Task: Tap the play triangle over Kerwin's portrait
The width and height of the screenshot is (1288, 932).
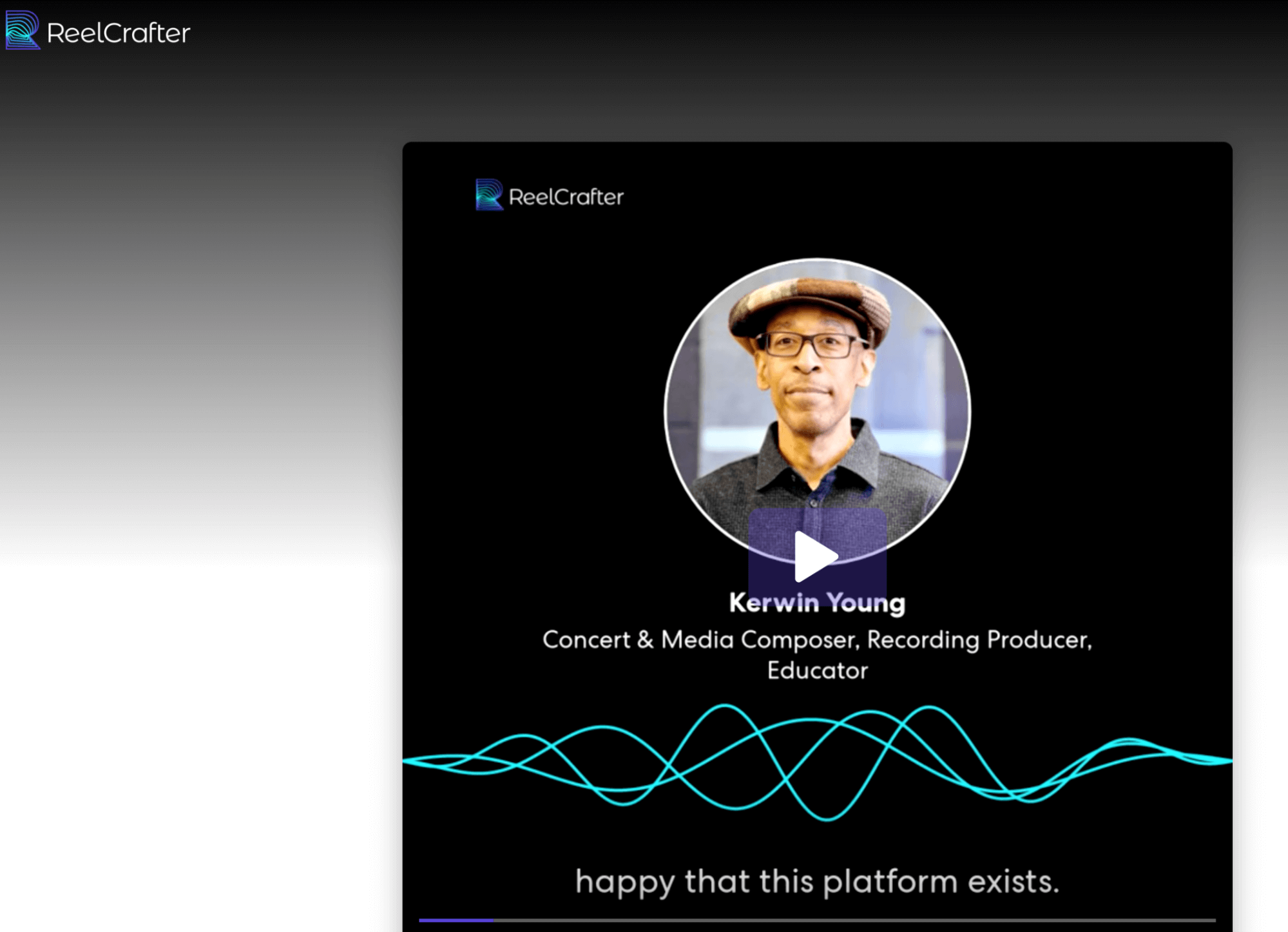Action: 817,555
